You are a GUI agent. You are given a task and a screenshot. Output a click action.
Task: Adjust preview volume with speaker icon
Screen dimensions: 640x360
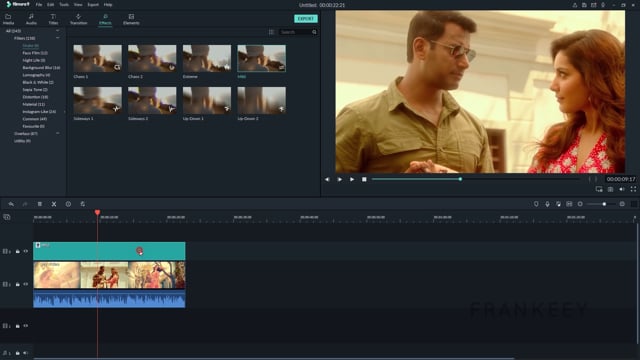coord(622,189)
